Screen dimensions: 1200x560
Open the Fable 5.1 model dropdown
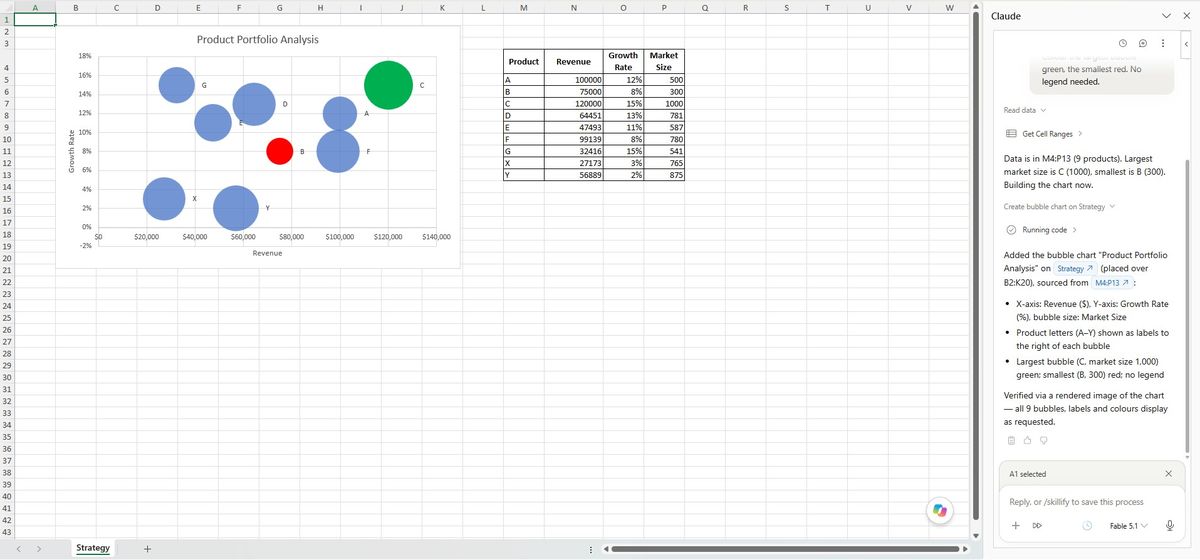(x=1129, y=526)
